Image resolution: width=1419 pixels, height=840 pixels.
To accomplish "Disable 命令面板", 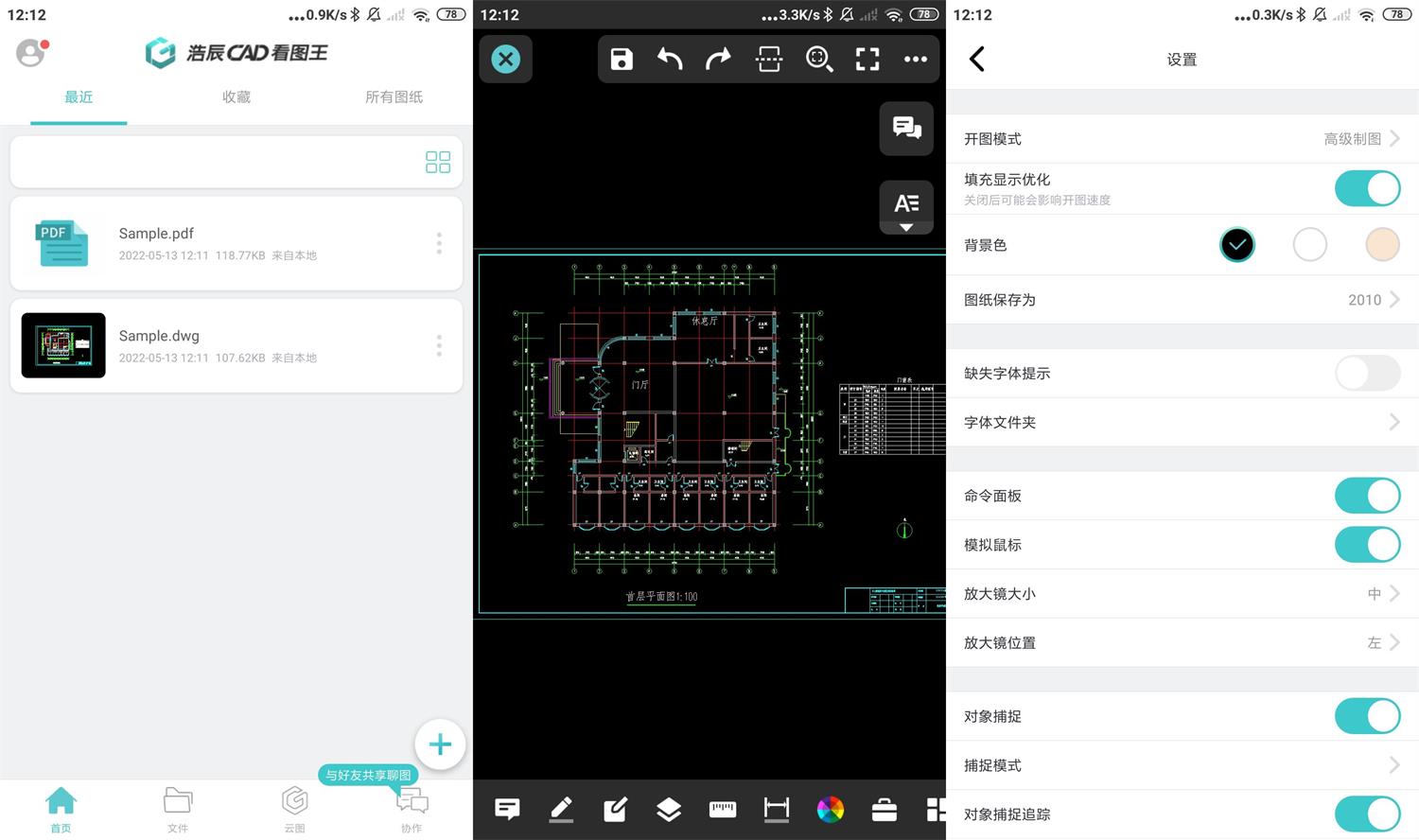I will 1366,495.
